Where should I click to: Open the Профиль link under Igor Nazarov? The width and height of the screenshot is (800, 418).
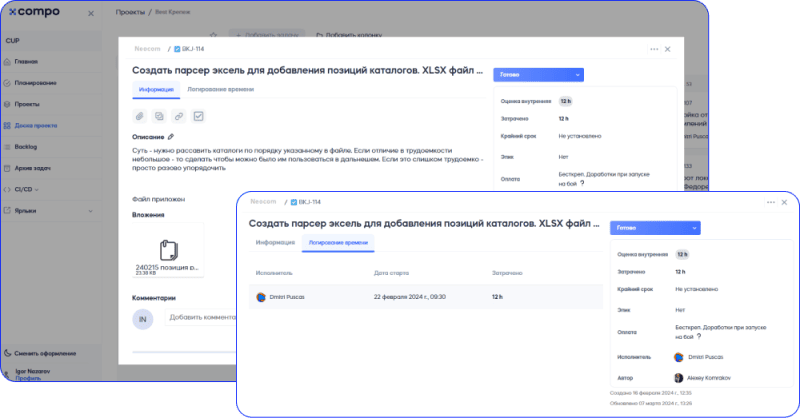[28, 378]
